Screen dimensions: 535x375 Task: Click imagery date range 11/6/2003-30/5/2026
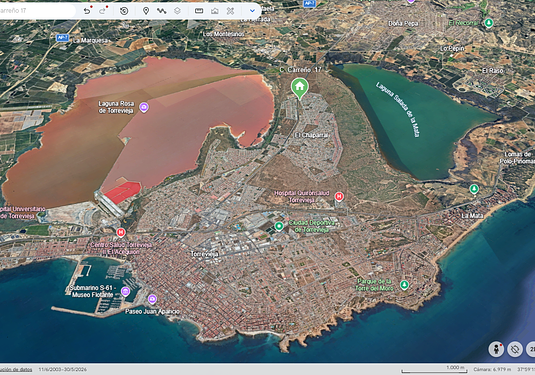[62, 370]
